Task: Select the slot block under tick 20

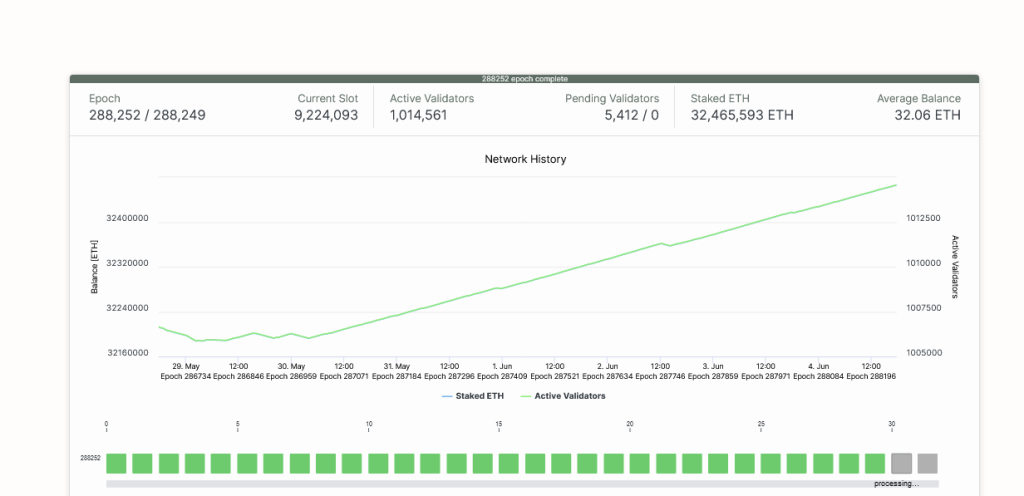Action: [x=639, y=463]
